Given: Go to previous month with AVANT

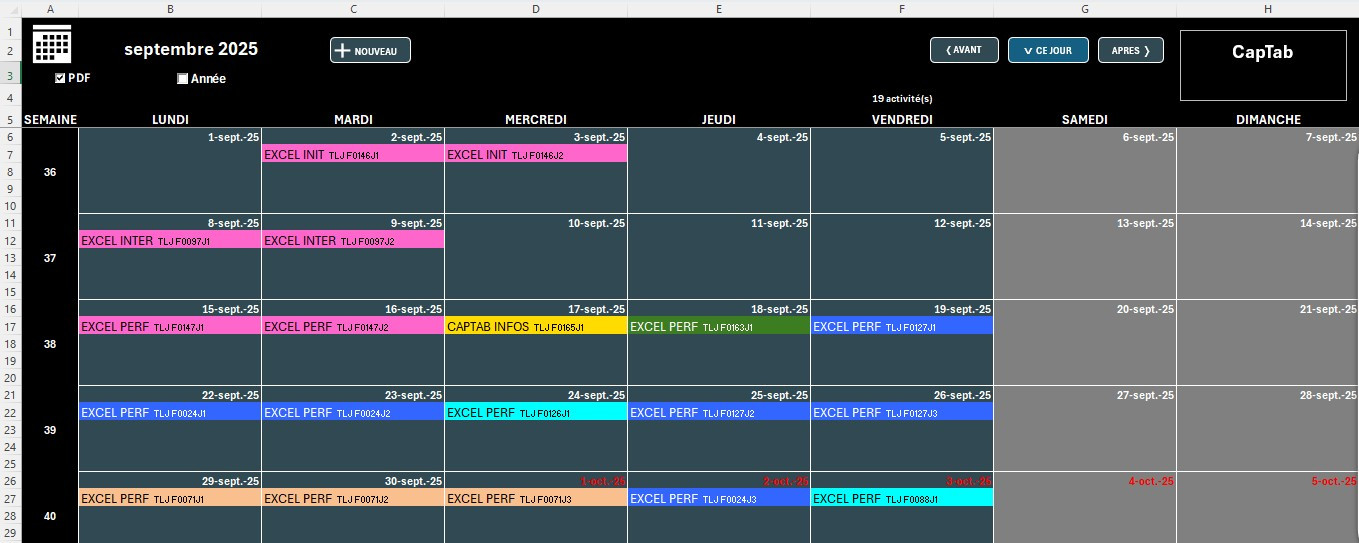Looking at the screenshot, I should pyautogui.click(x=964, y=50).
